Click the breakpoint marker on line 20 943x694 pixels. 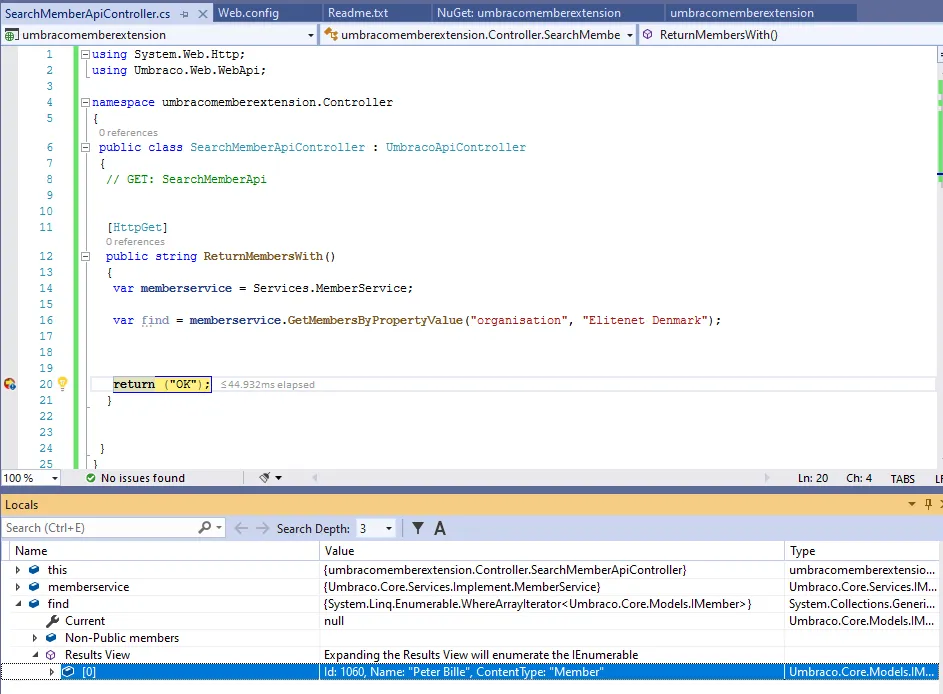(x=10, y=384)
